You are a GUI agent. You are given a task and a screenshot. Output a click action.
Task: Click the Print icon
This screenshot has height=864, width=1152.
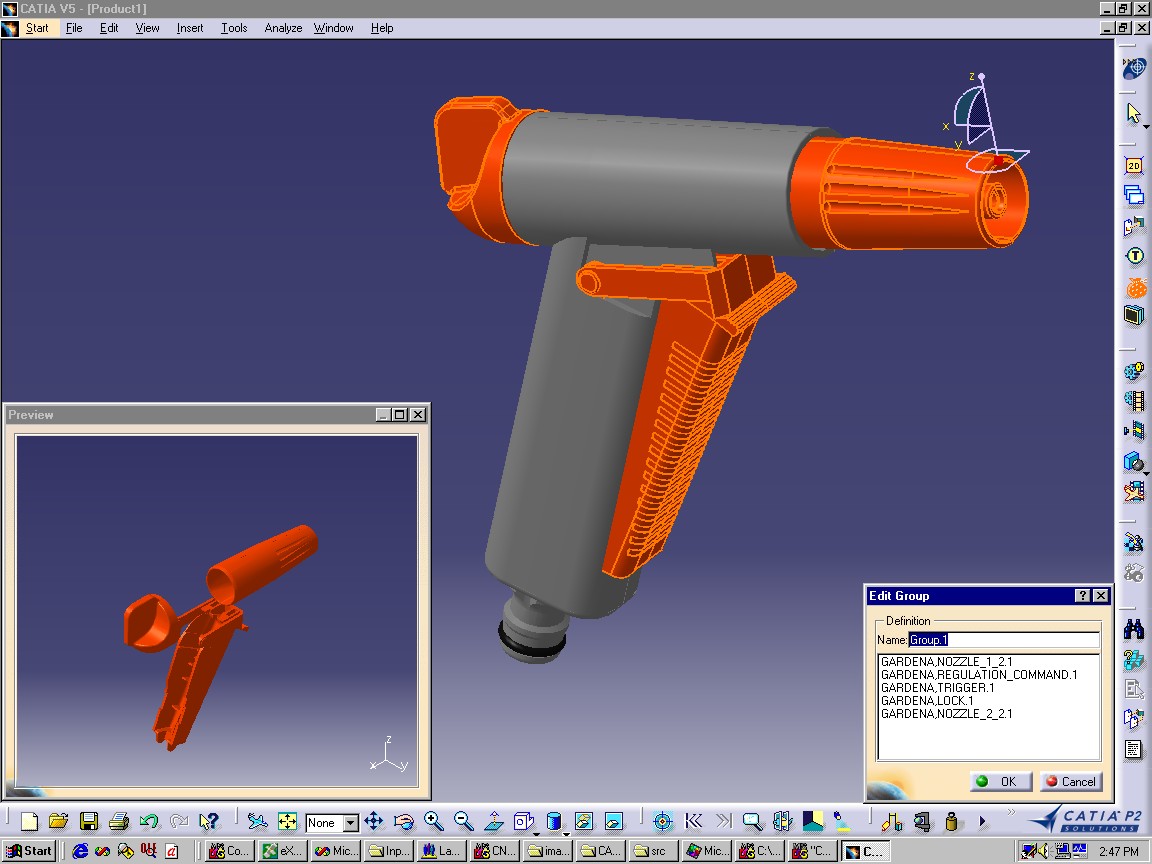119,821
